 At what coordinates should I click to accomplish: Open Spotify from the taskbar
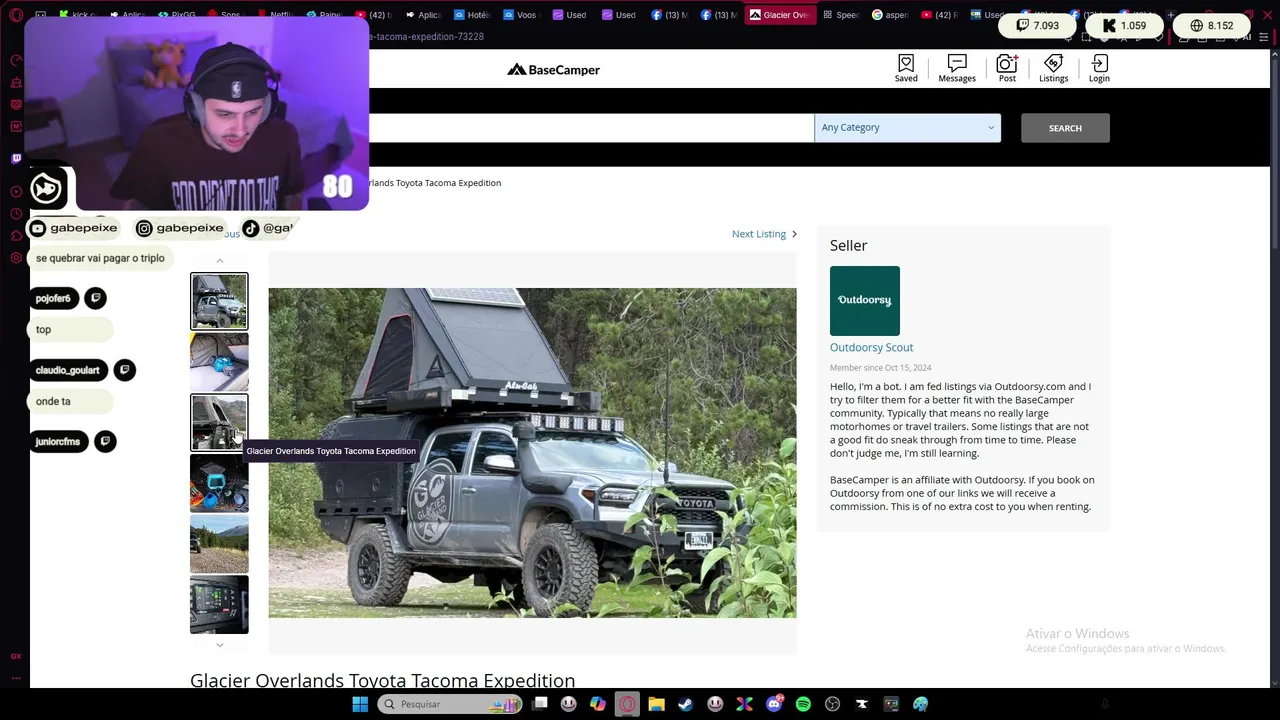click(x=803, y=704)
